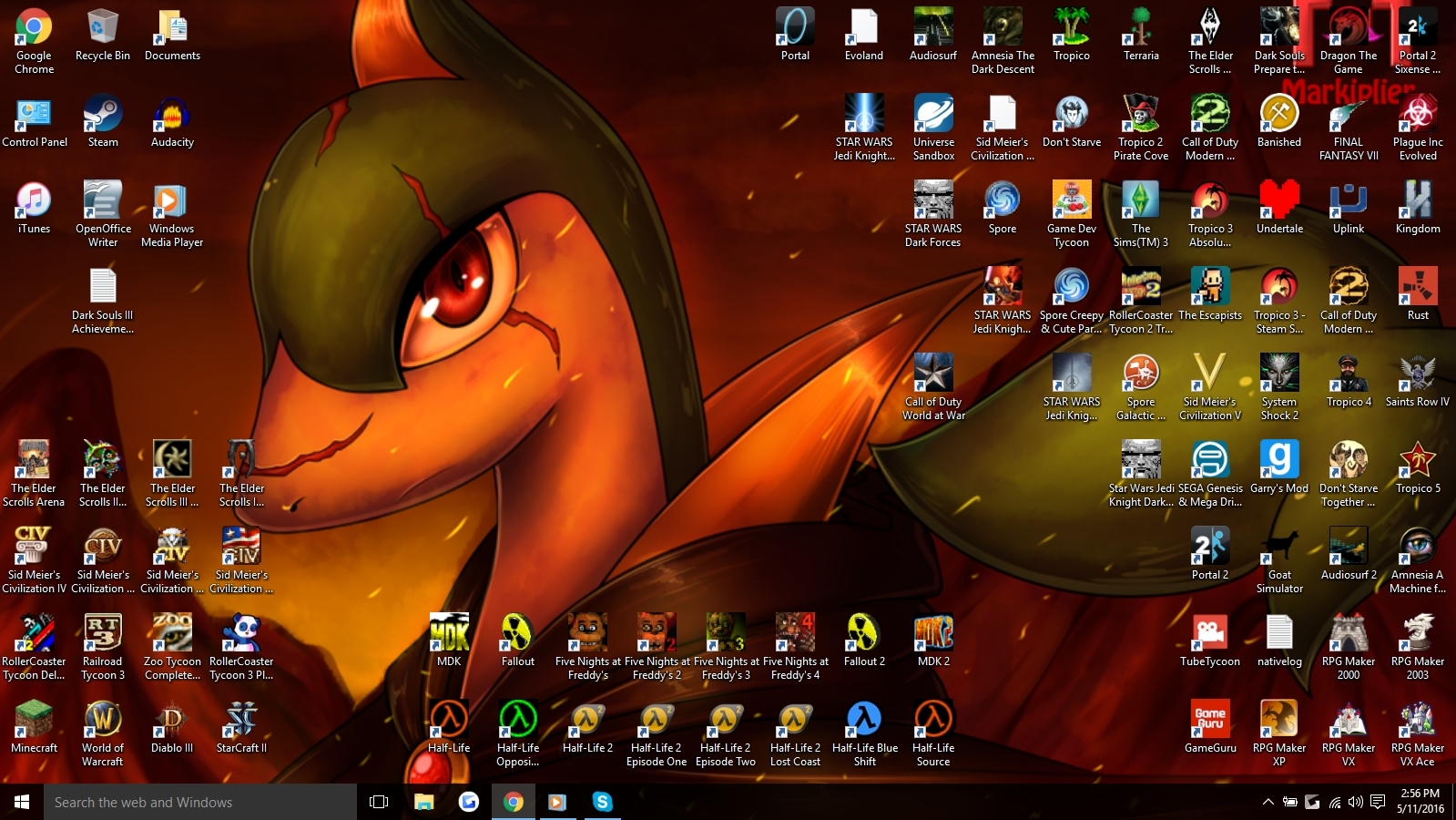Select Call of Duty World at War icon

pos(933,388)
